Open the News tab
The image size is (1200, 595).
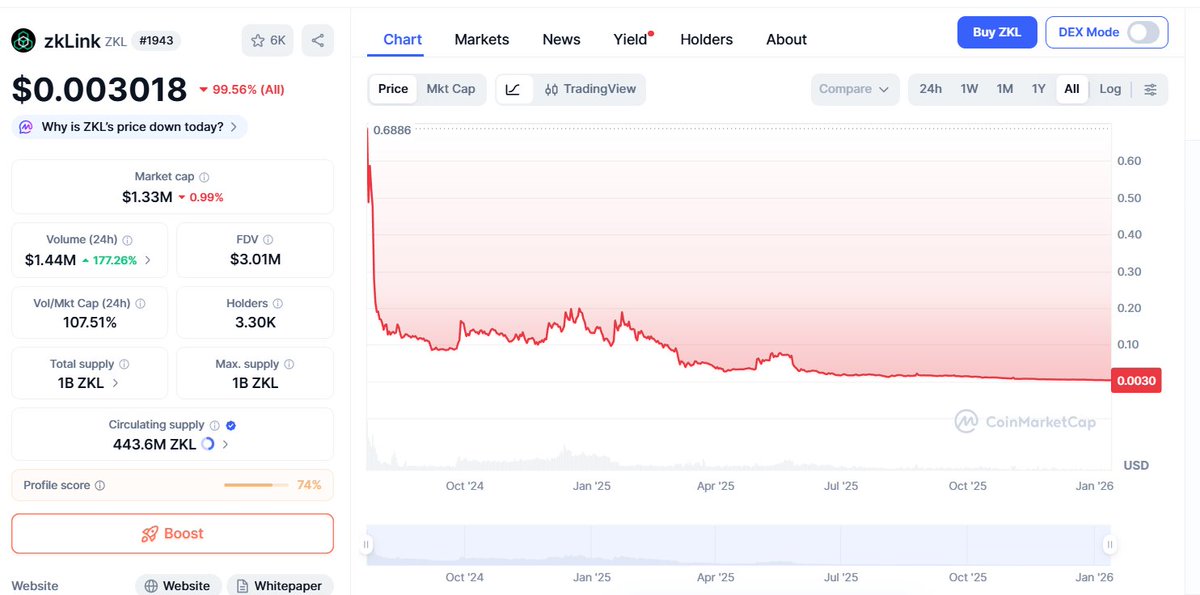[561, 40]
